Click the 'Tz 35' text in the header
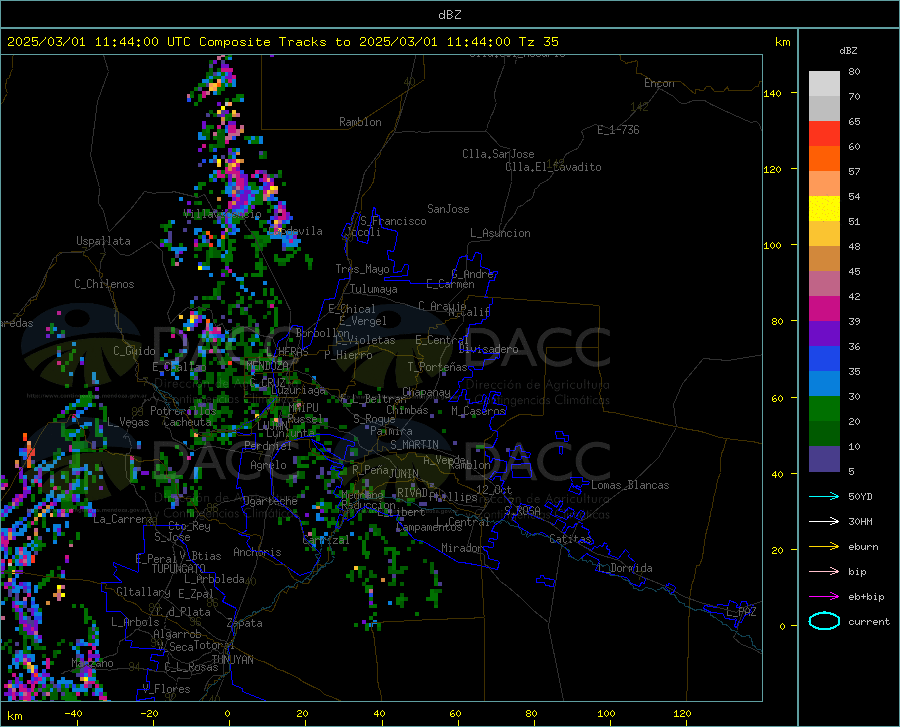 538,42
